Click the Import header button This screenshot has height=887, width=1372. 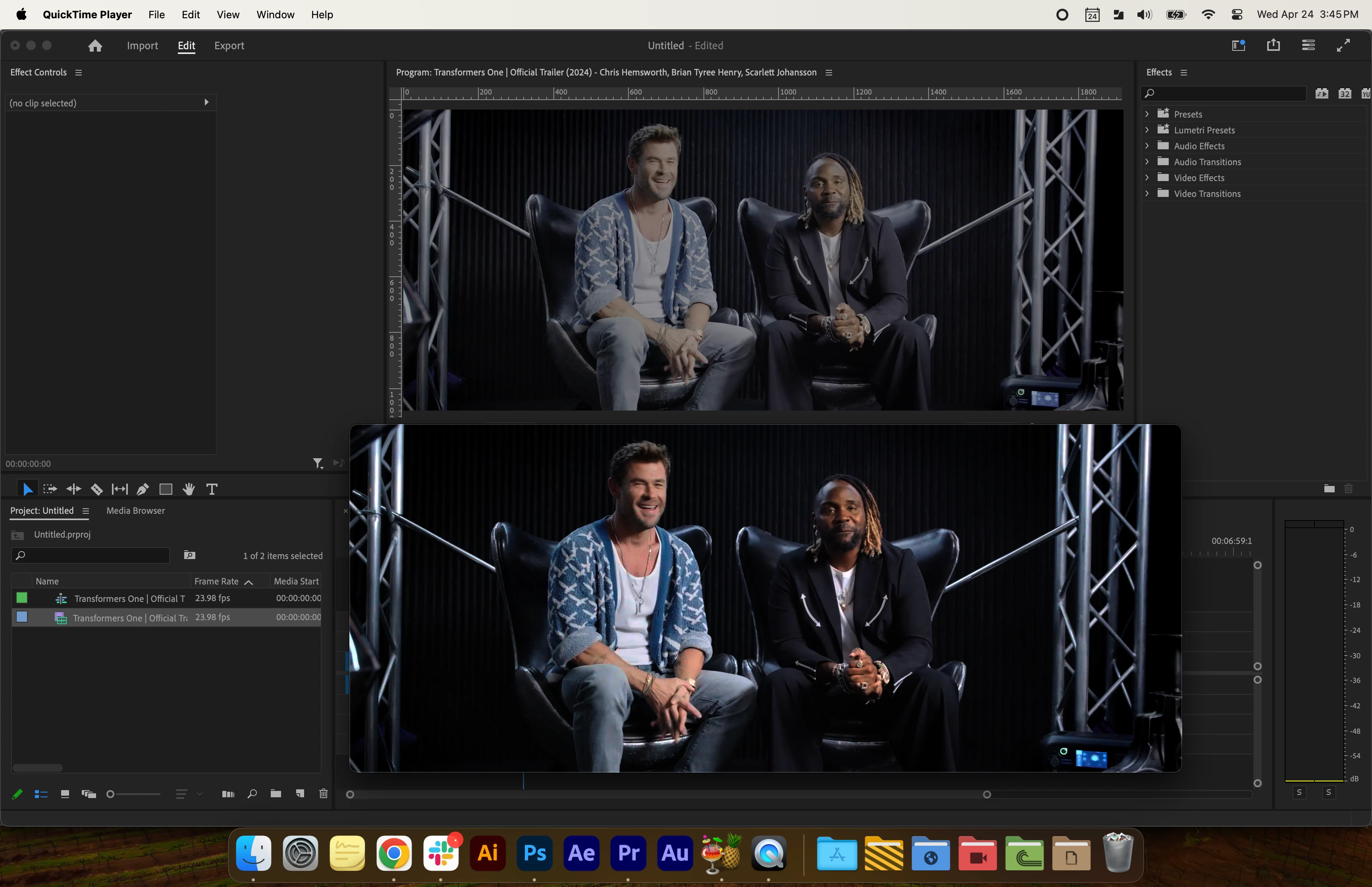(142, 46)
